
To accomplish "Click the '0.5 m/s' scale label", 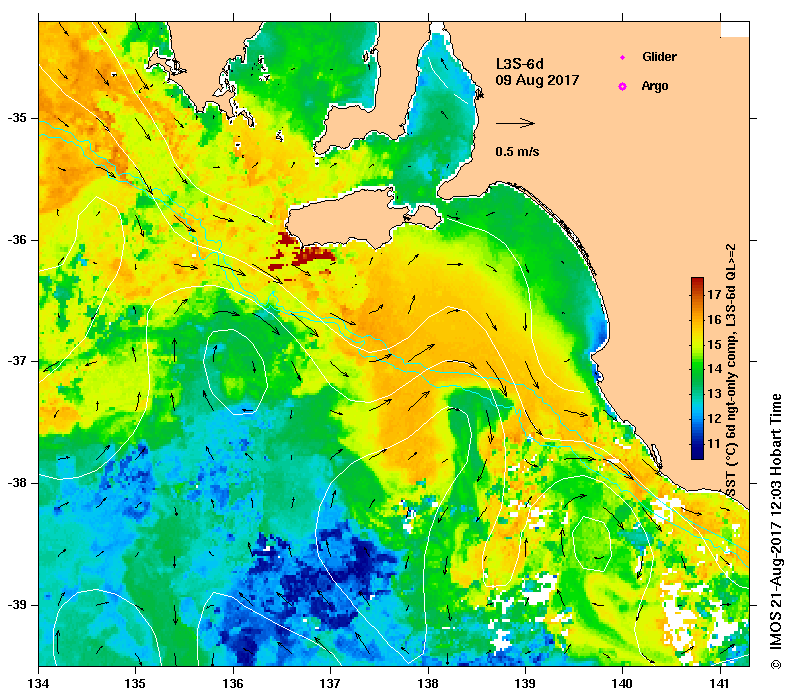I will (x=517, y=152).
